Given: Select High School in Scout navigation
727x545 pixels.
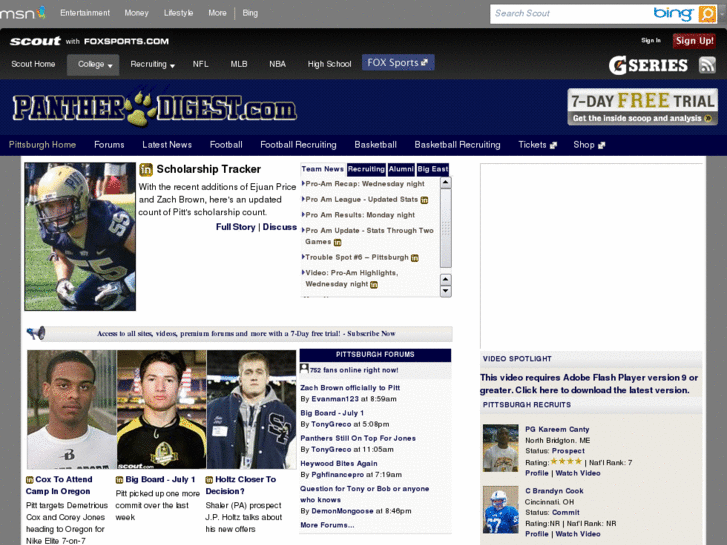Looking at the screenshot, I should tap(329, 64).
